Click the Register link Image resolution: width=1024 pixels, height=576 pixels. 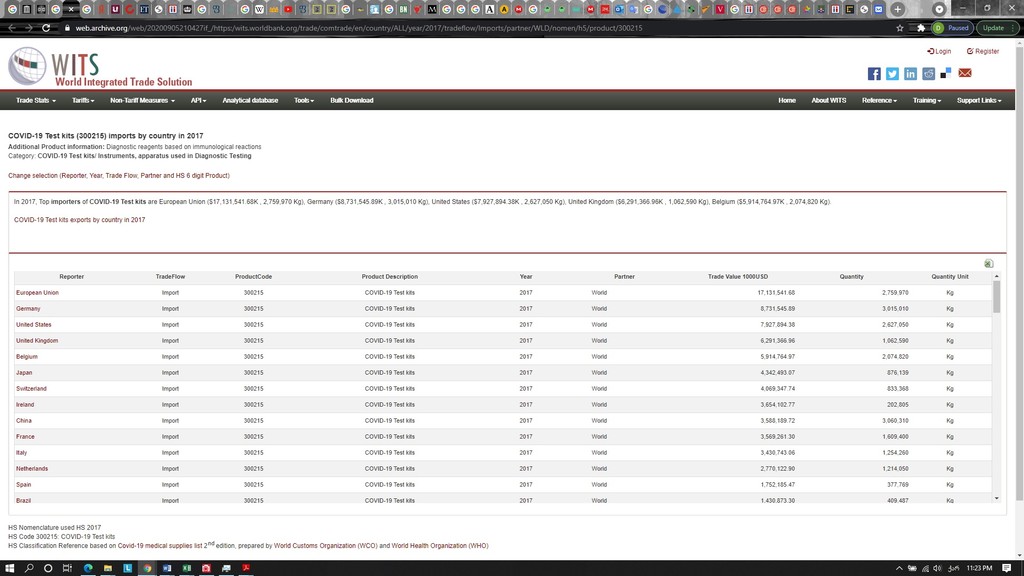pos(983,51)
